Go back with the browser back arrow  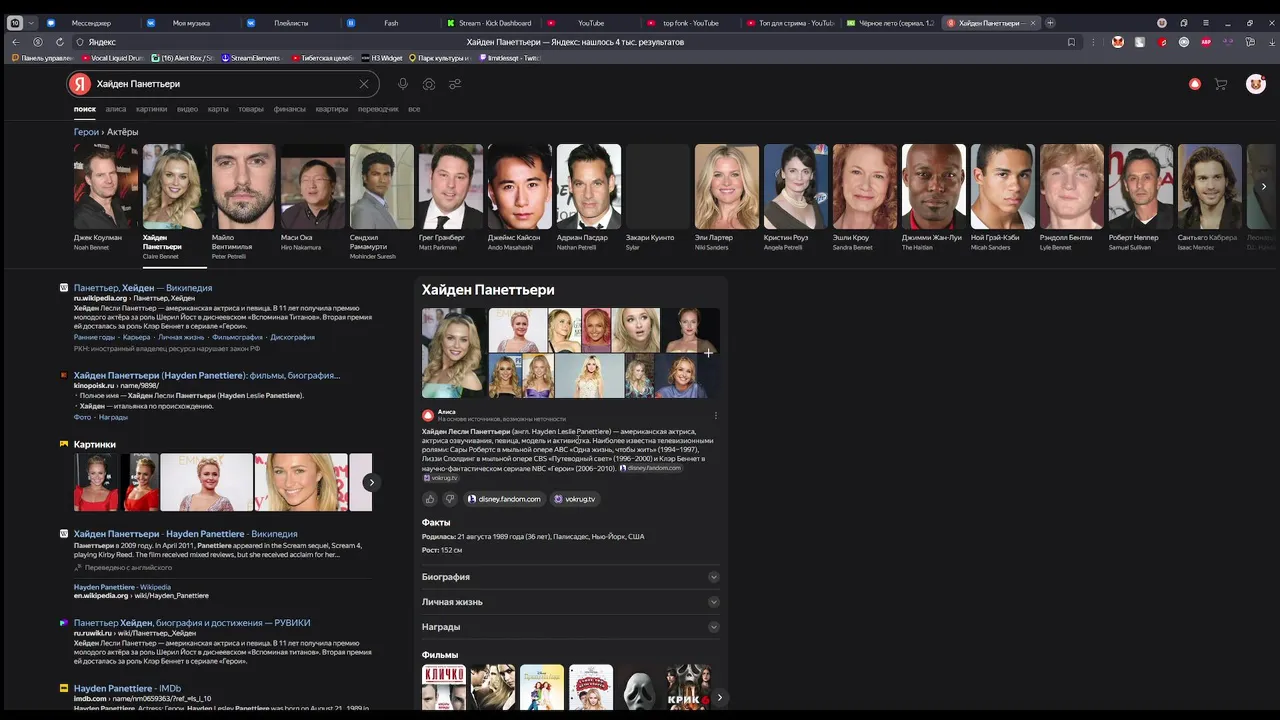click(15, 42)
